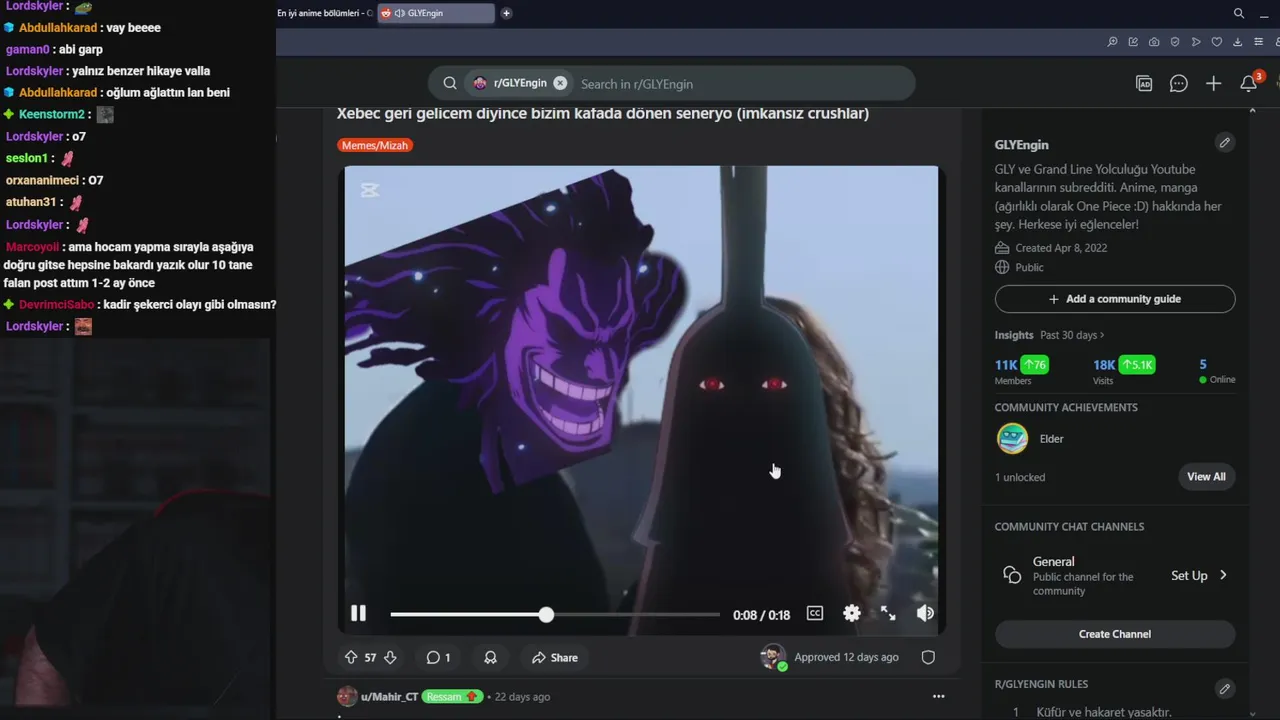Click Keenstorm2 username in chat overlay
Screen dimensions: 1280x720
[x=52, y=115]
